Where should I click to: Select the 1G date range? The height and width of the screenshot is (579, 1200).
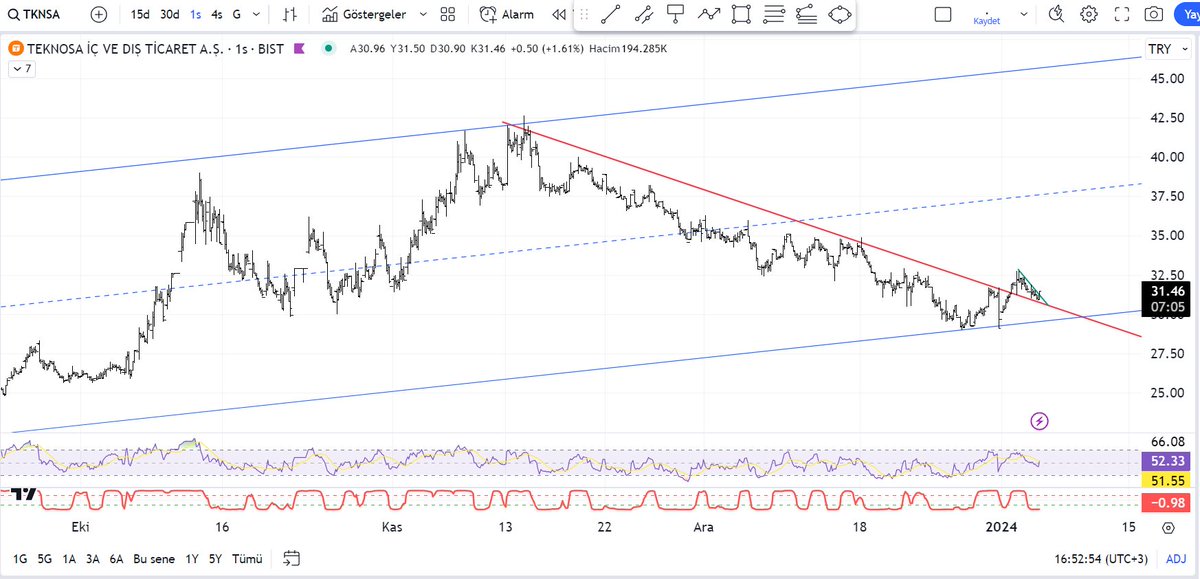coord(19,559)
